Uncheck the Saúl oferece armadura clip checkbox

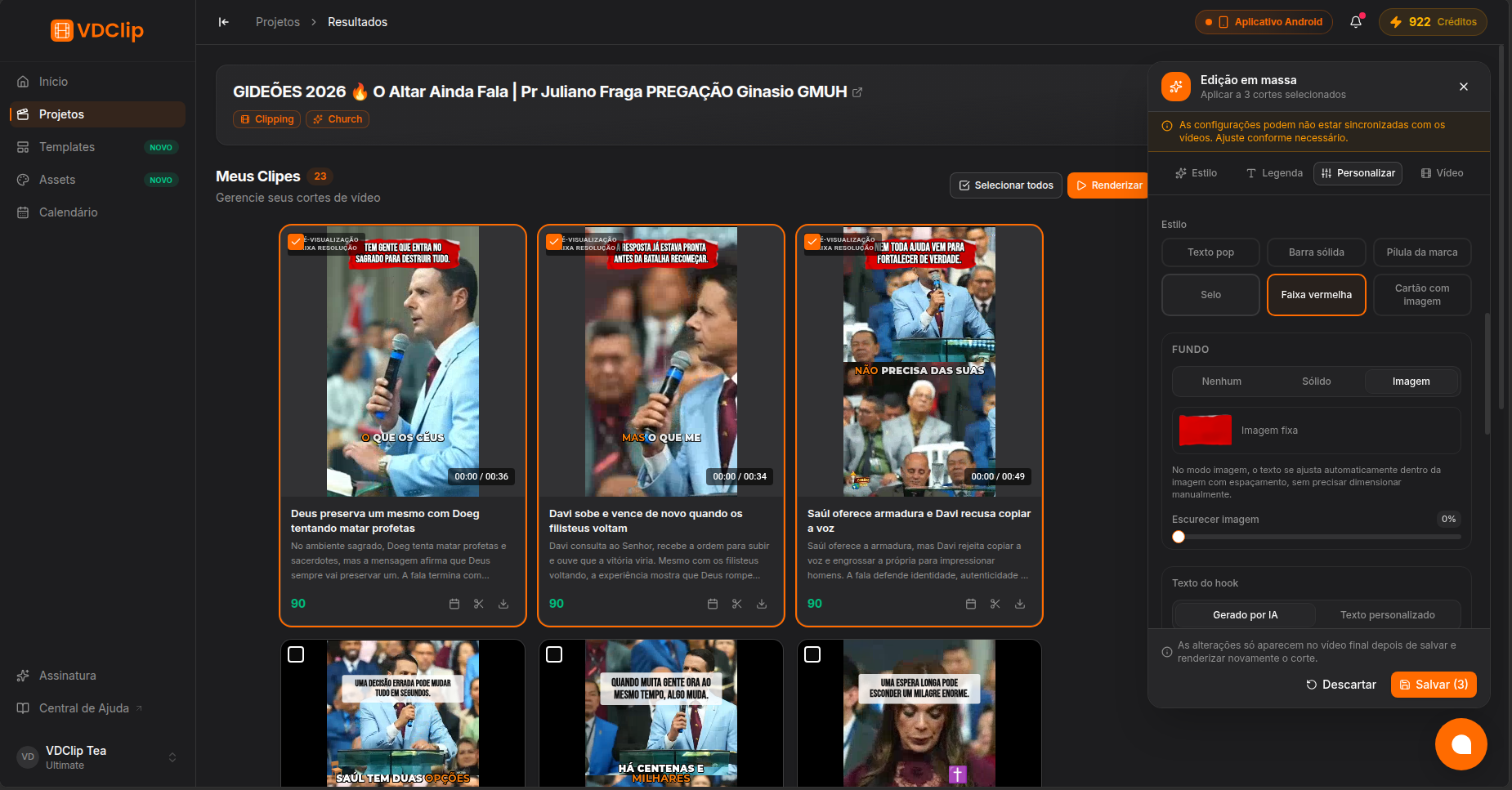(812, 242)
